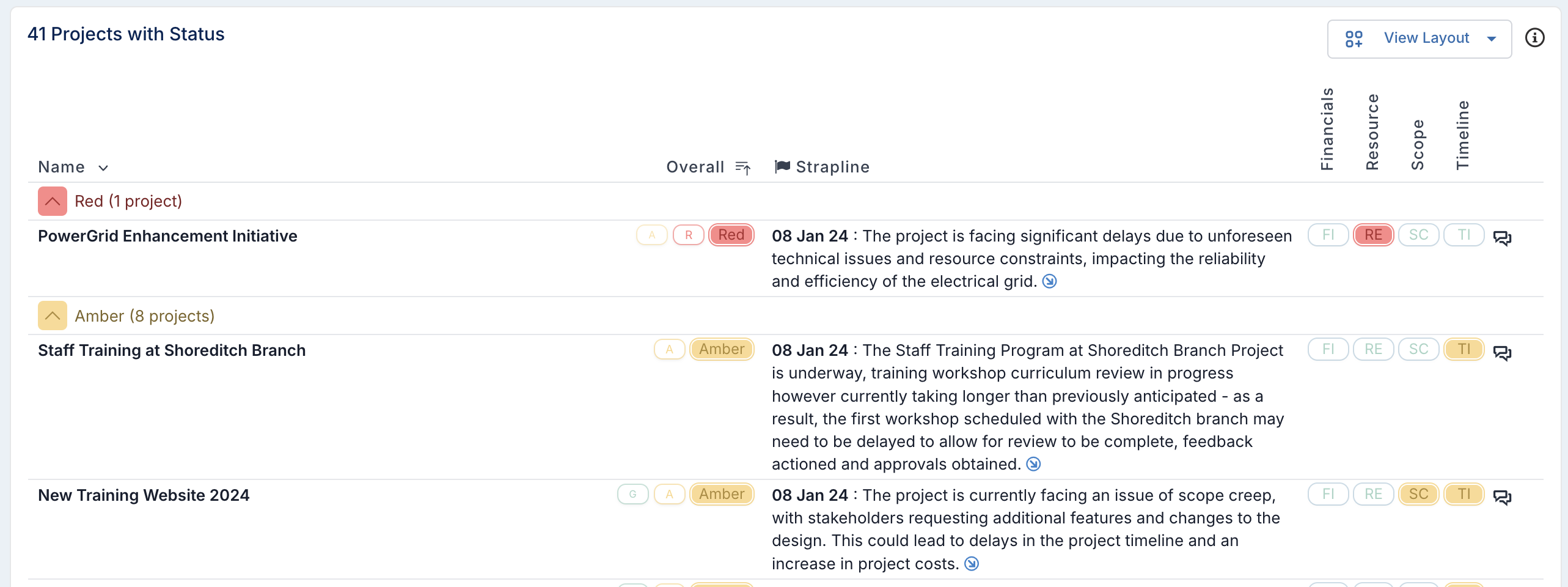Toggle the amber TI pill for Staff Training
Viewport: 1568px width, 587px height.
1464,349
